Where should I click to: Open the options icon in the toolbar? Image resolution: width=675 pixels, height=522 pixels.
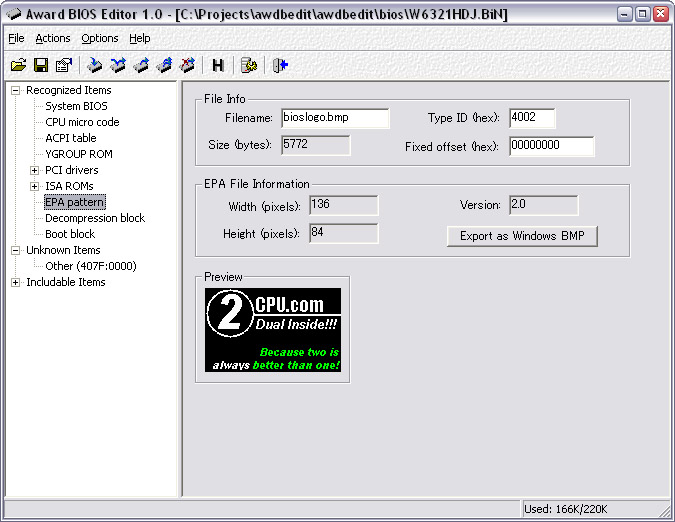pos(250,66)
